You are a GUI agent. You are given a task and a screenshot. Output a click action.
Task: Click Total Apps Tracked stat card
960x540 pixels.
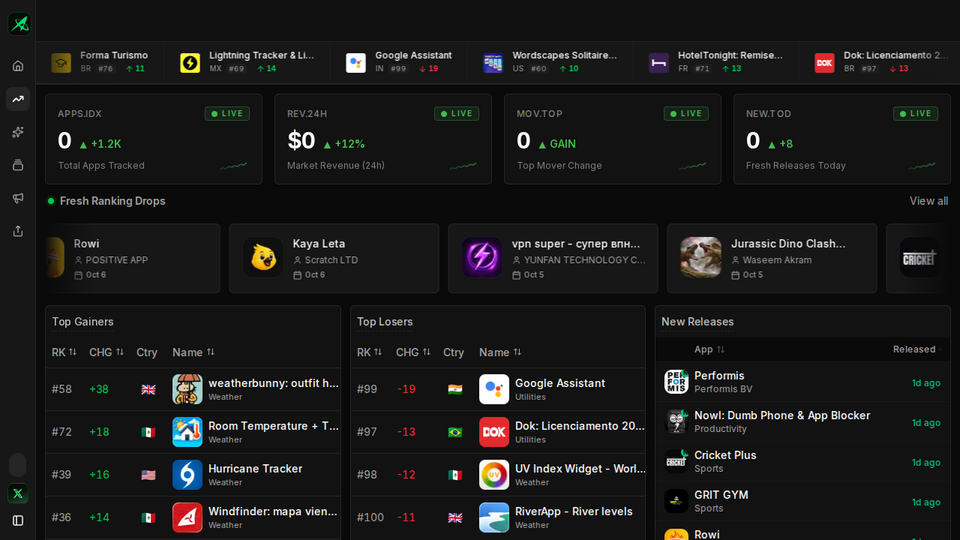(x=154, y=139)
